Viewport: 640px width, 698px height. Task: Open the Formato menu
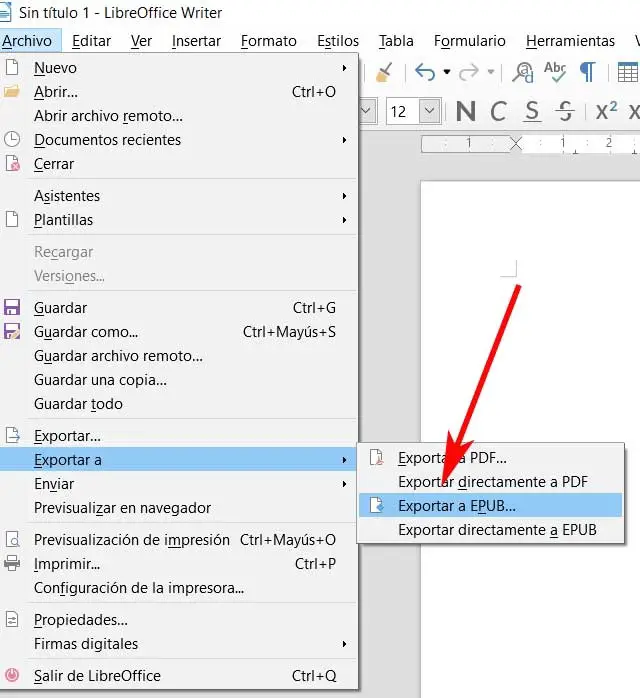pos(268,41)
